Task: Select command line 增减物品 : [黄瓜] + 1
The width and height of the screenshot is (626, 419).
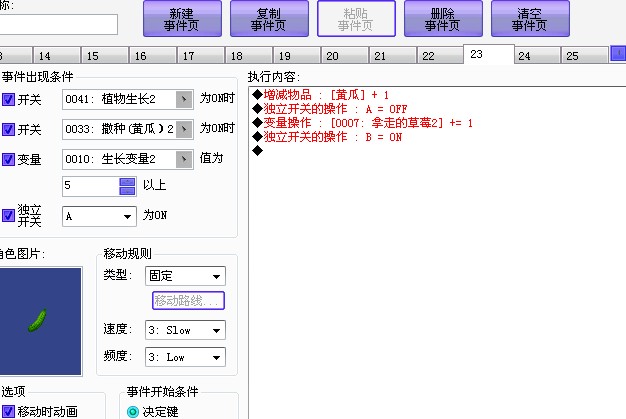Action: coord(320,95)
